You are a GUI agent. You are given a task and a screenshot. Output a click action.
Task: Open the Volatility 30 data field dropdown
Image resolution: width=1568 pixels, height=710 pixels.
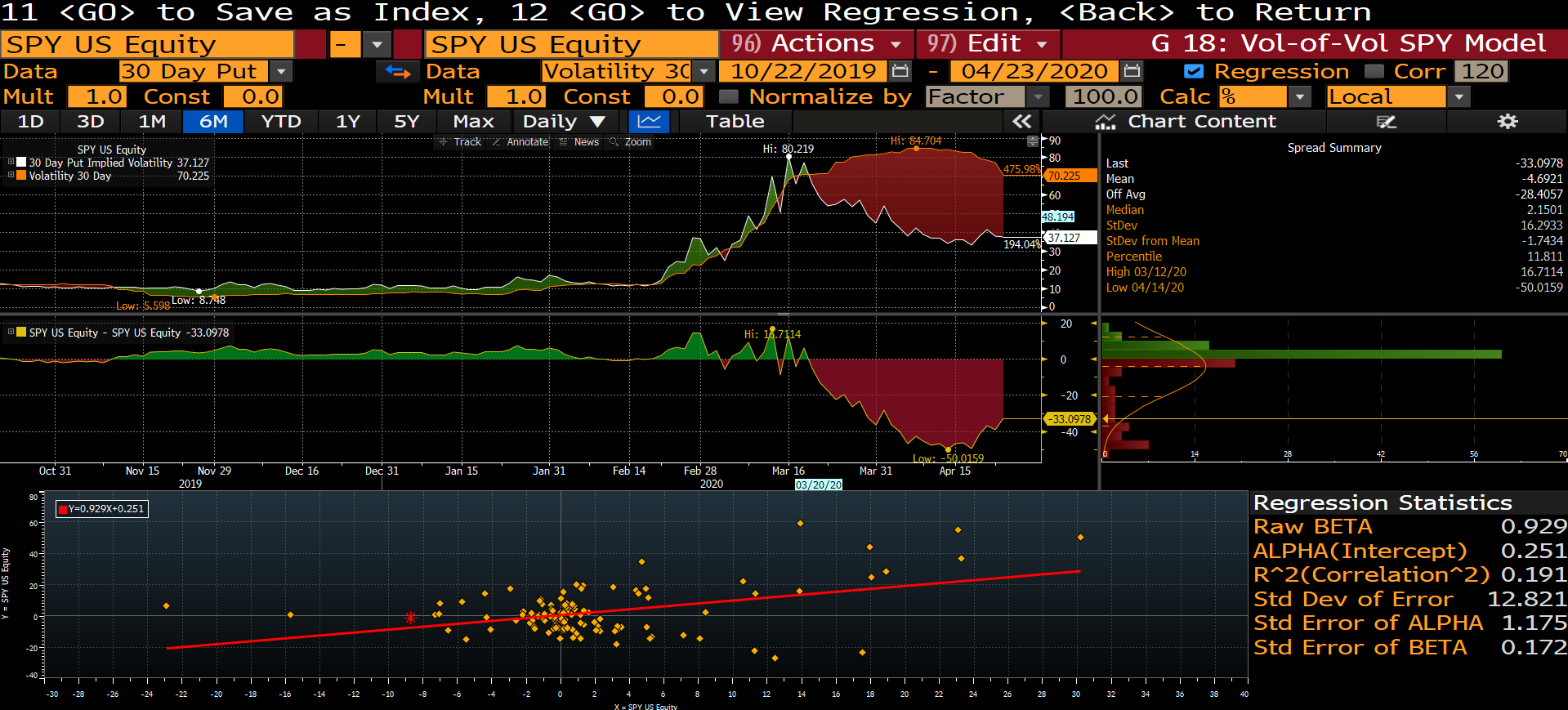(704, 72)
